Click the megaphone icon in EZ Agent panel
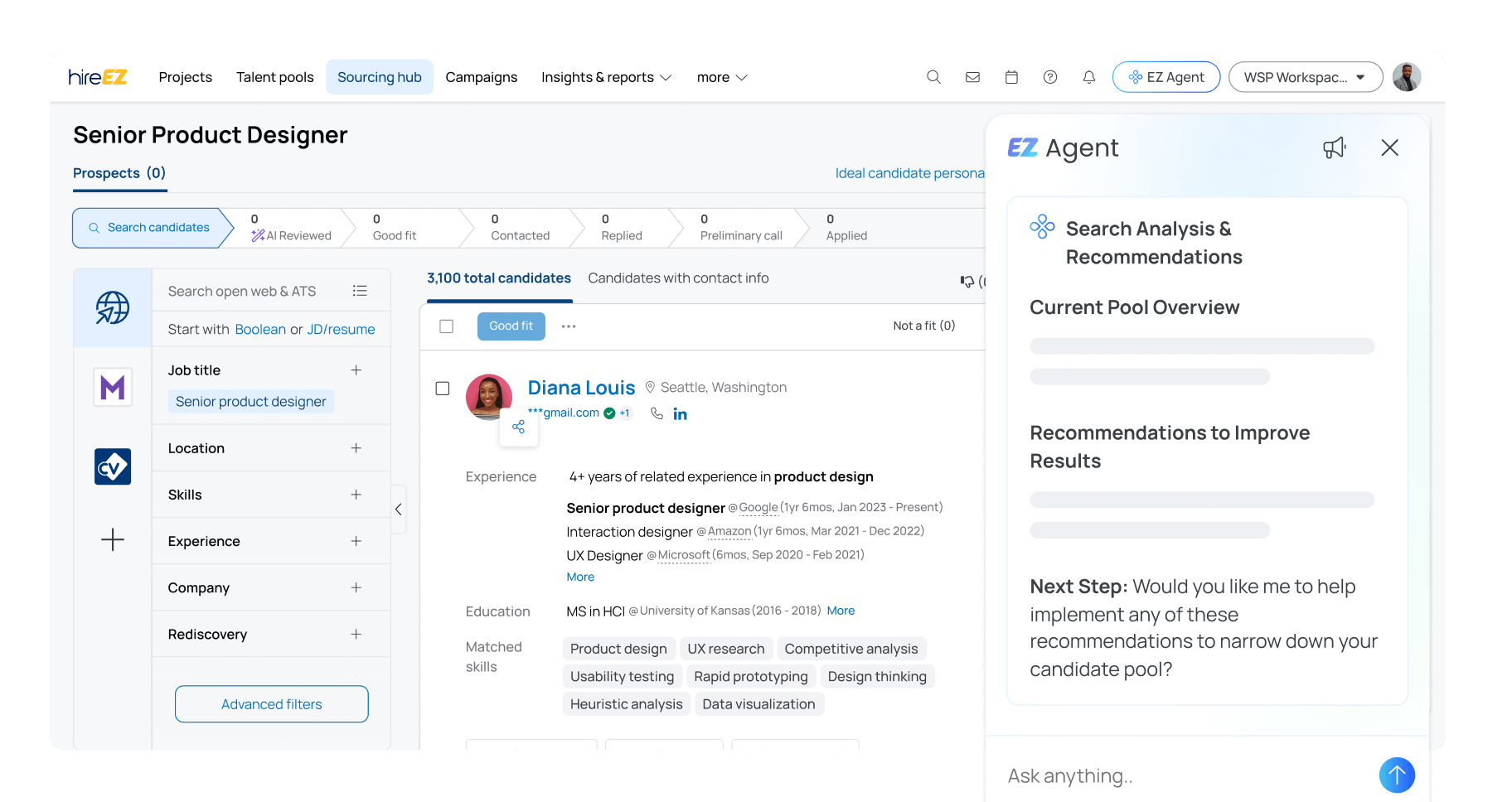1512x802 pixels. pyautogui.click(x=1335, y=147)
